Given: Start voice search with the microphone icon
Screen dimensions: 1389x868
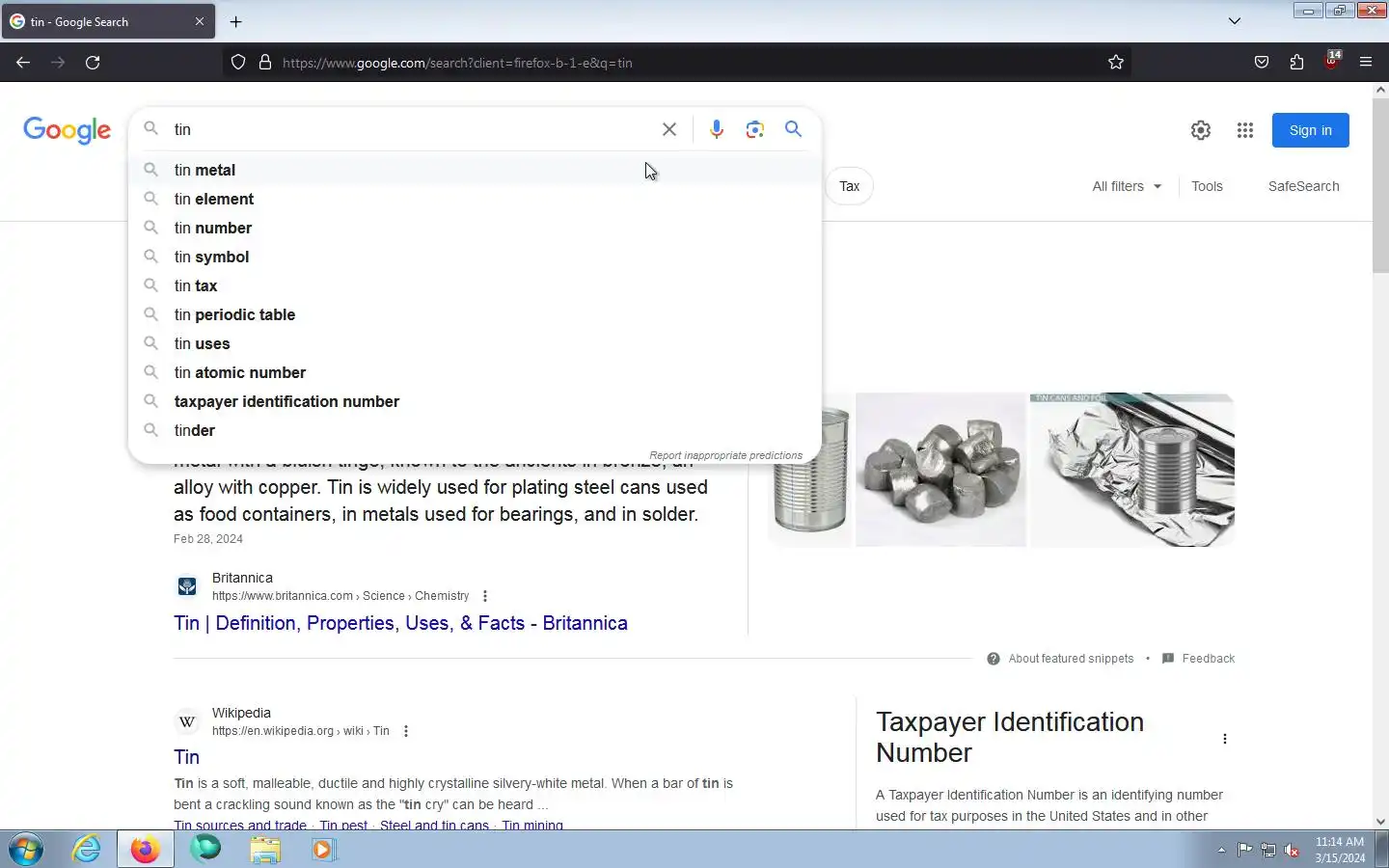Looking at the screenshot, I should point(716,129).
